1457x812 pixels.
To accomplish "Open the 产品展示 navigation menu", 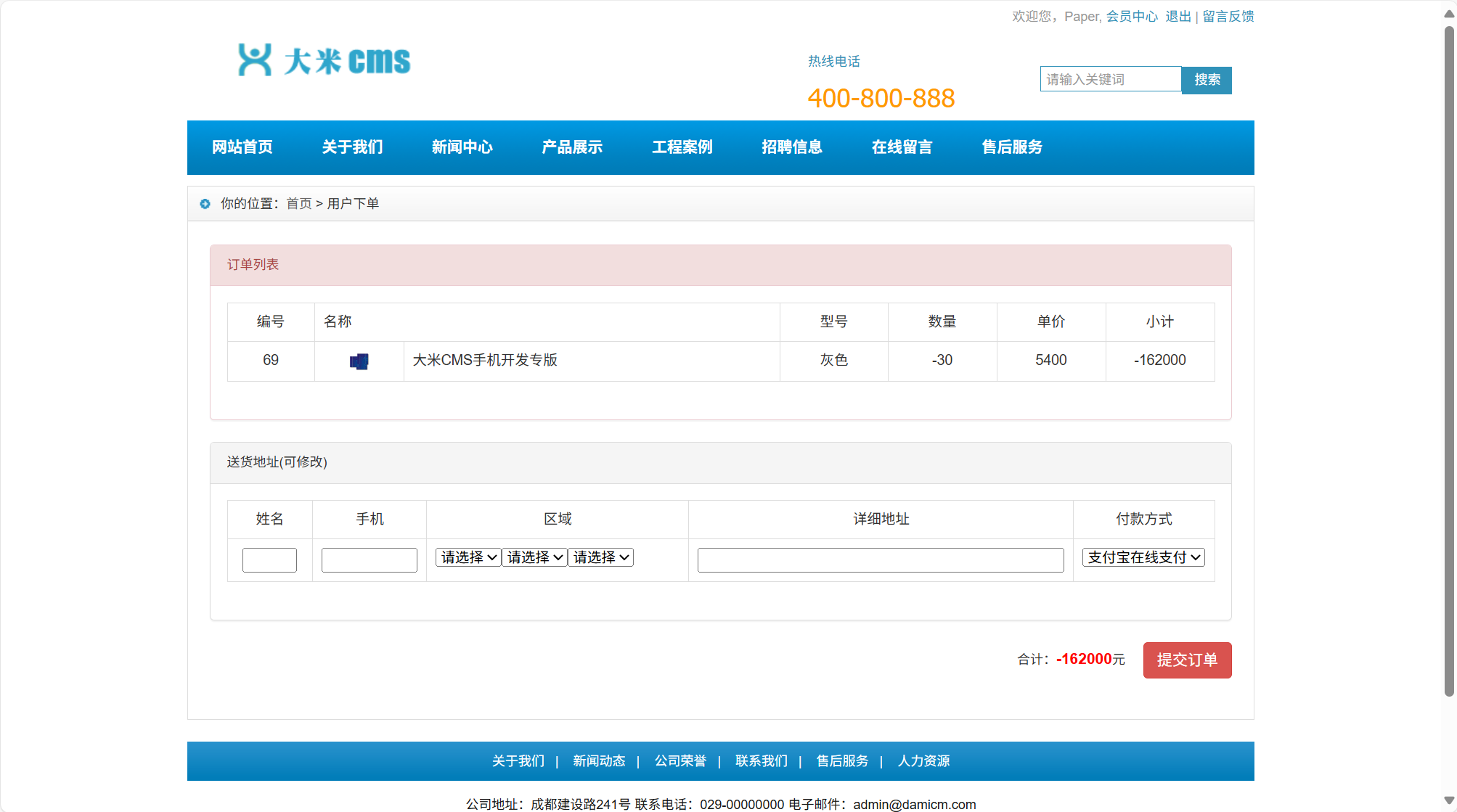I will coord(572,147).
